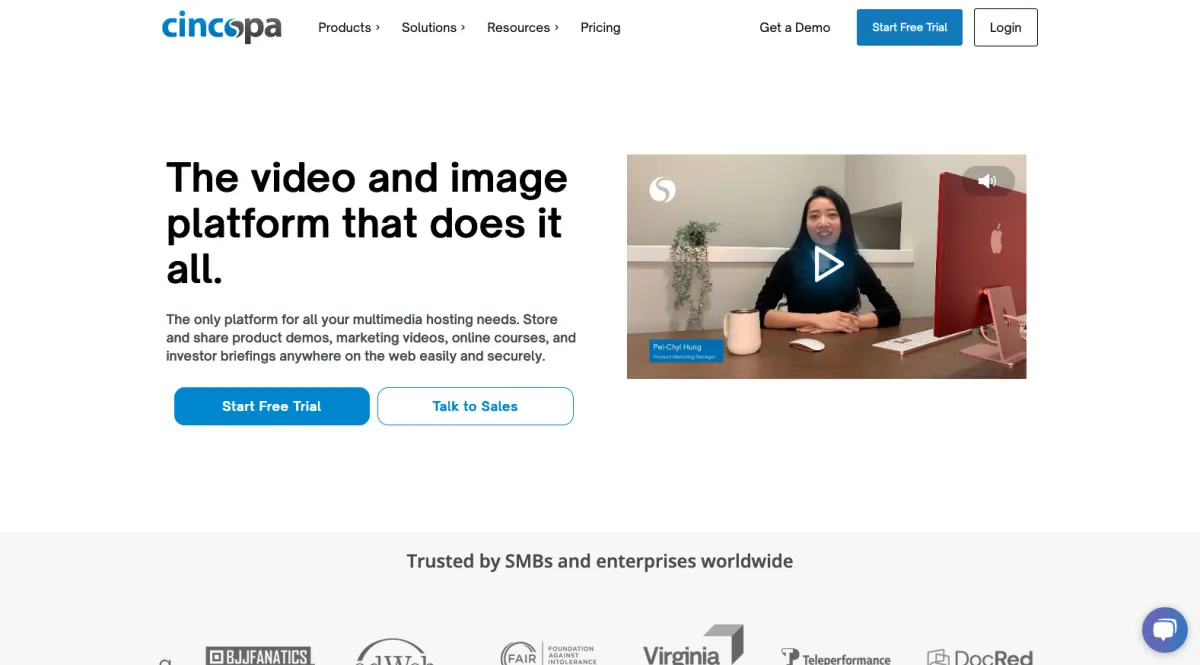This screenshot has width=1200, height=665.
Task: Click the Cincopa logo
Action: click(222, 27)
